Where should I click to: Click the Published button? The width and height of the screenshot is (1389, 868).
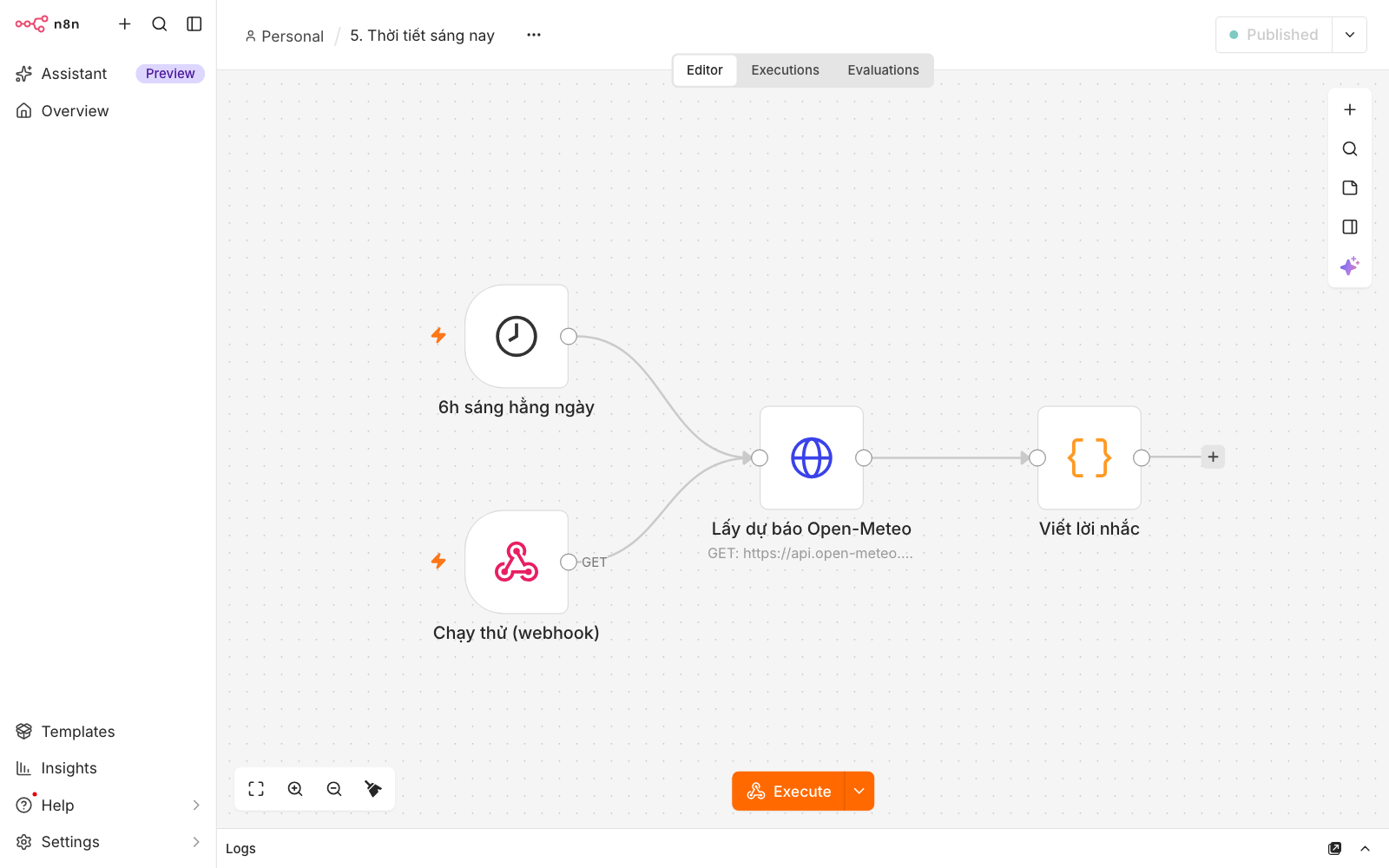pyautogui.click(x=1274, y=35)
